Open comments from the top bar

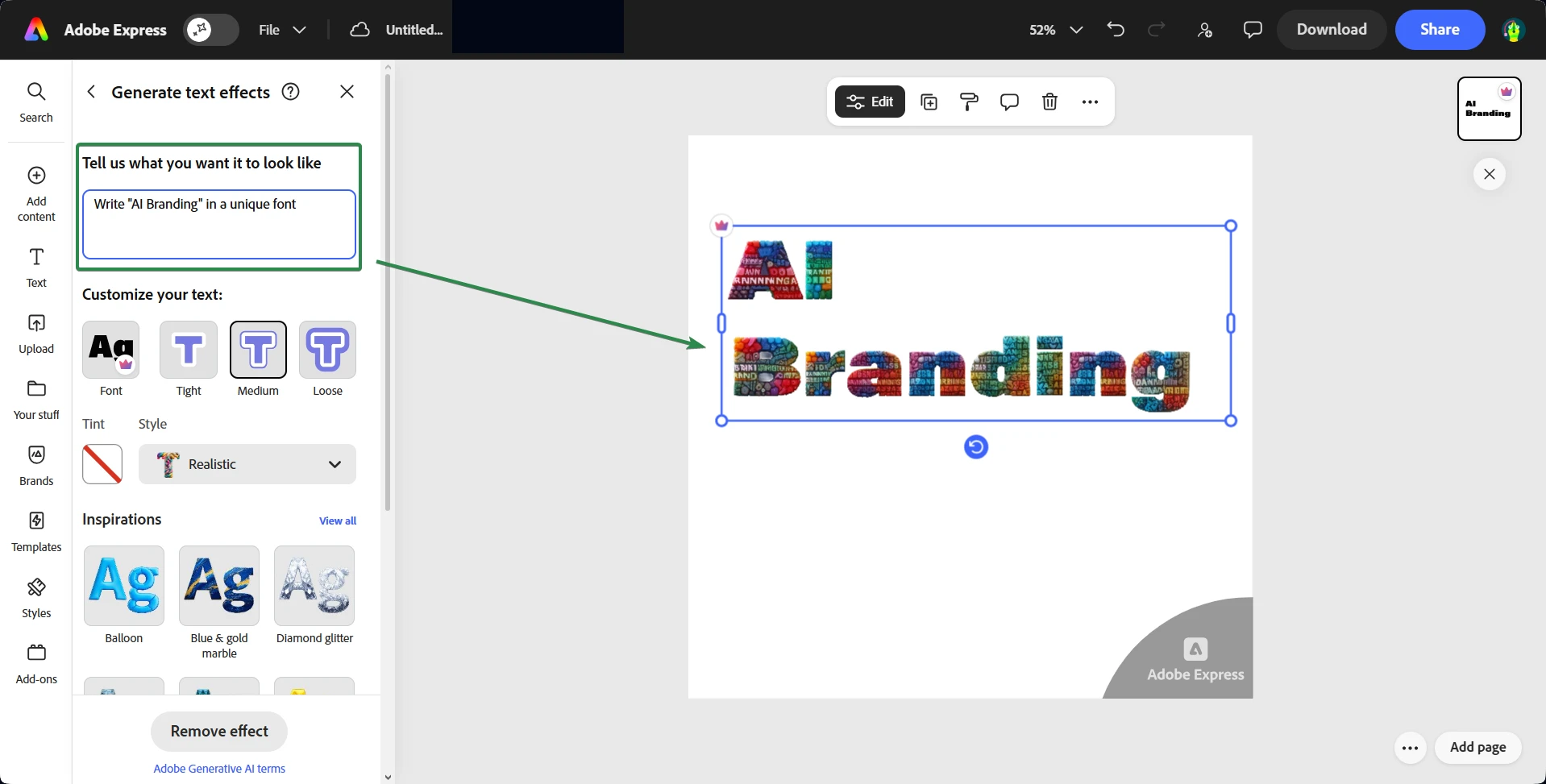(x=1253, y=30)
